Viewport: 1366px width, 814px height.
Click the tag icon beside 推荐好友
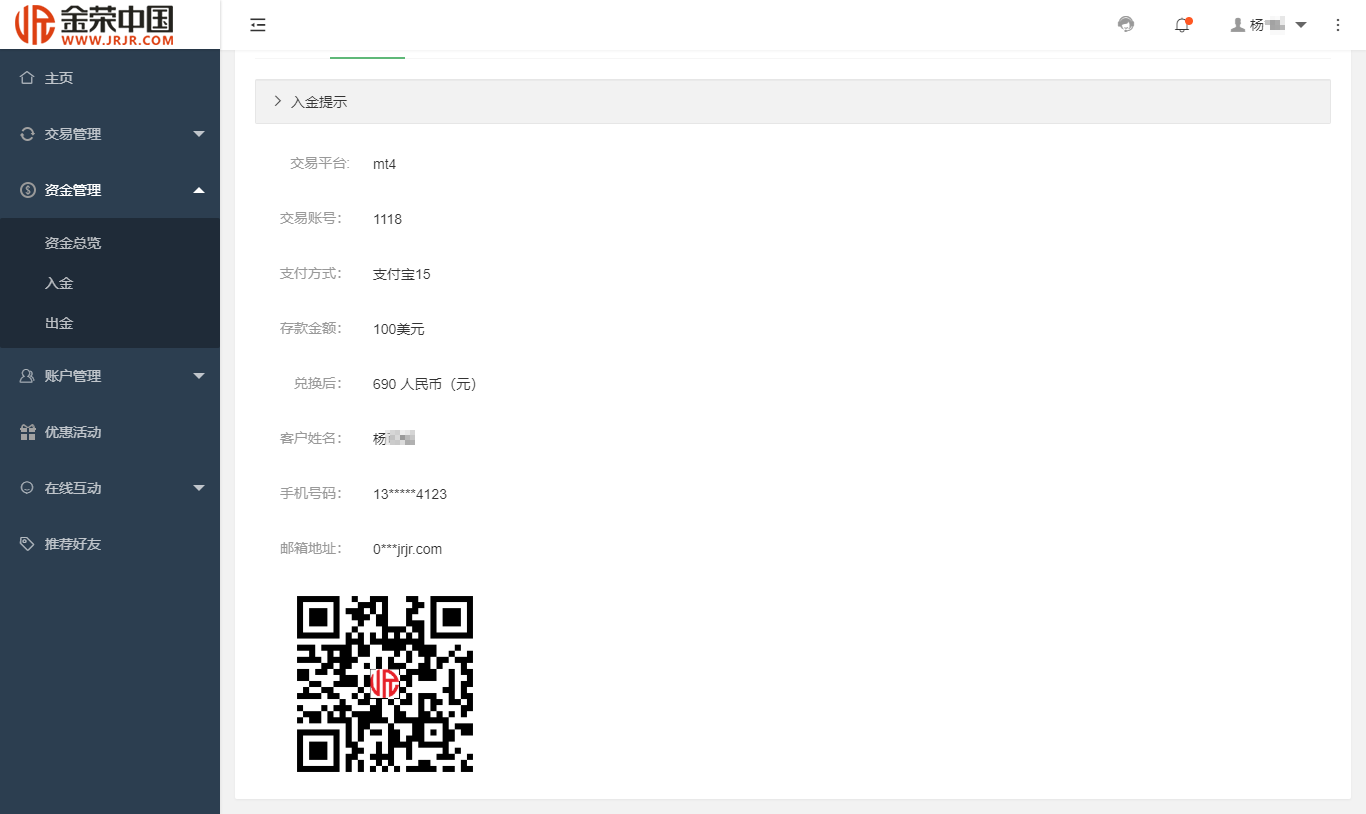point(27,544)
